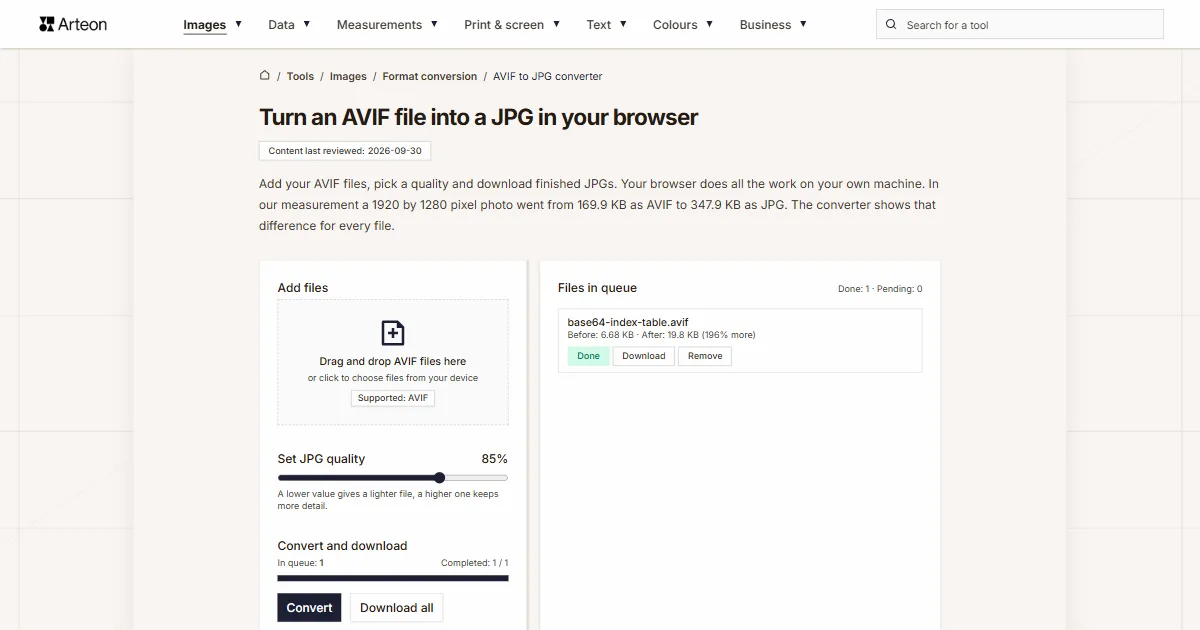The height and width of the screenshot is (630, 1200).
Task: Go to Tools breadcrumb link
Action: tap(300, 76)
